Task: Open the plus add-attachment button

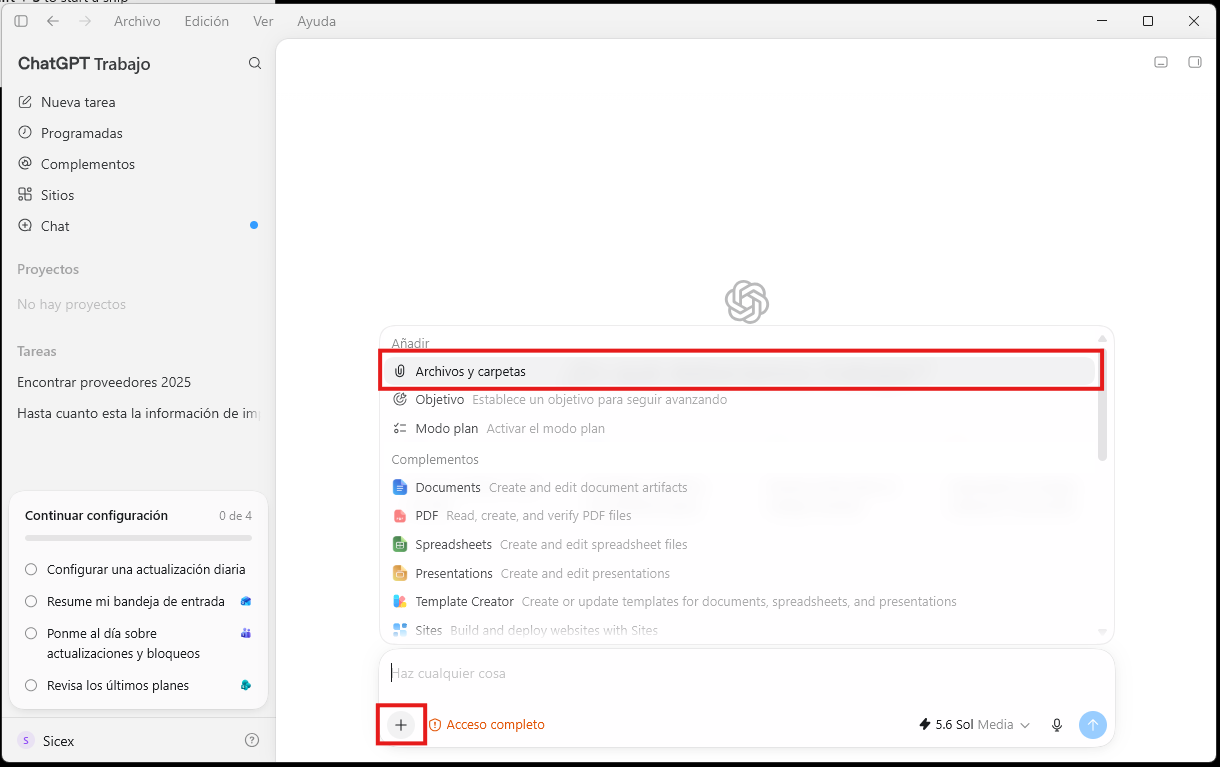Action: tap(401, 725)
